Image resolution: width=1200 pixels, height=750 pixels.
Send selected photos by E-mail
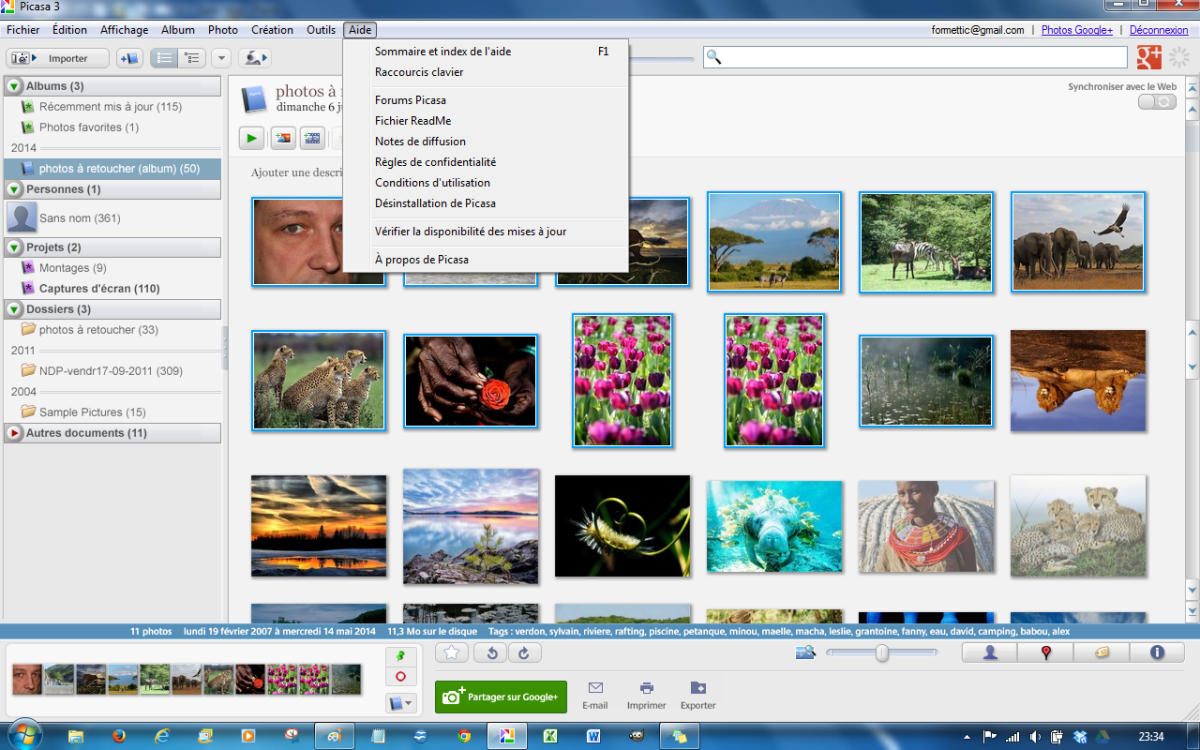pos(595,695)
